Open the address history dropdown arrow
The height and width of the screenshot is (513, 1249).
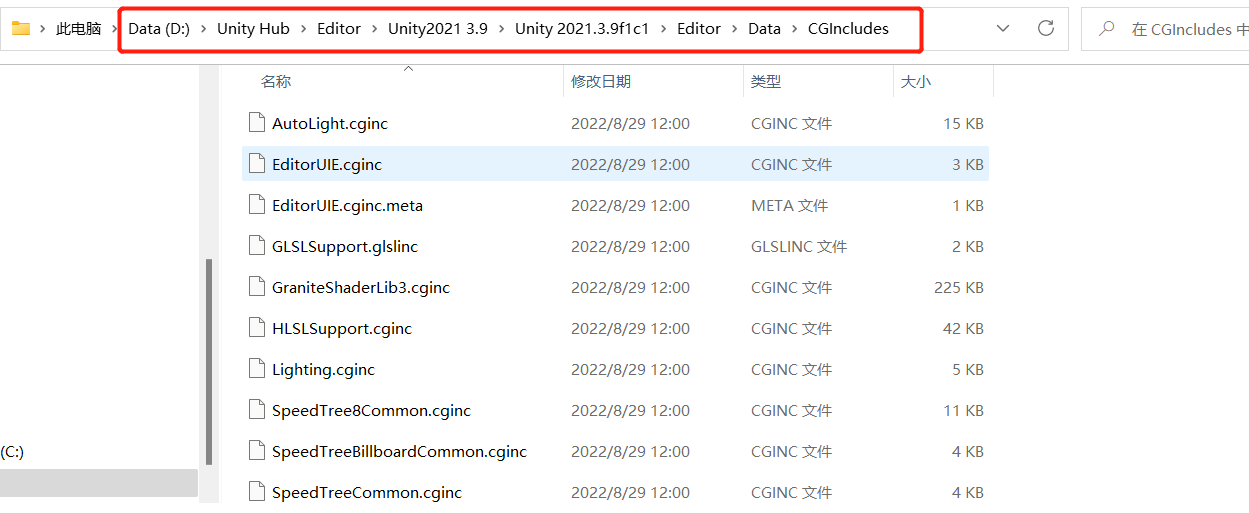point(1003,29)
